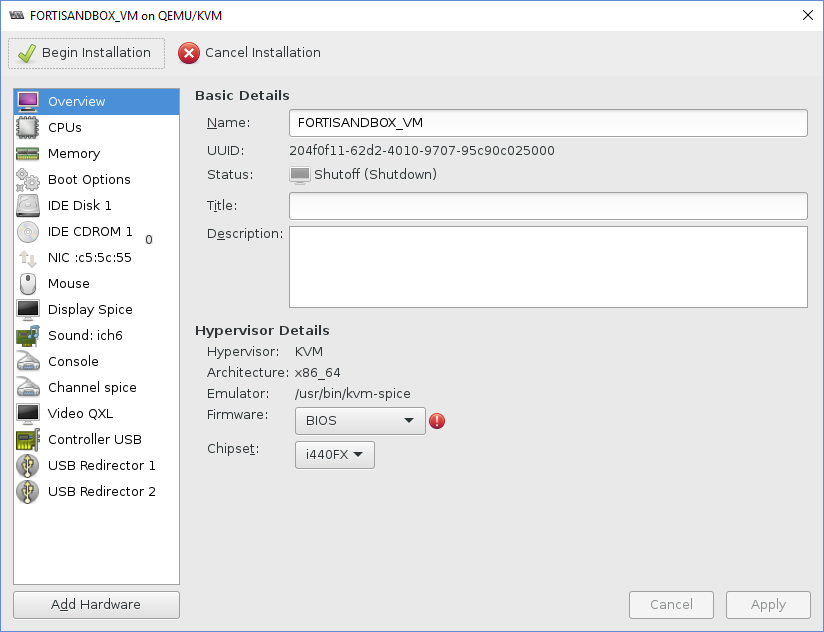Image resolution: width=824 pixels, height=632 pixels.
Task: Select the Video QXL monitor icon
Action: click(x=28, y=413)
